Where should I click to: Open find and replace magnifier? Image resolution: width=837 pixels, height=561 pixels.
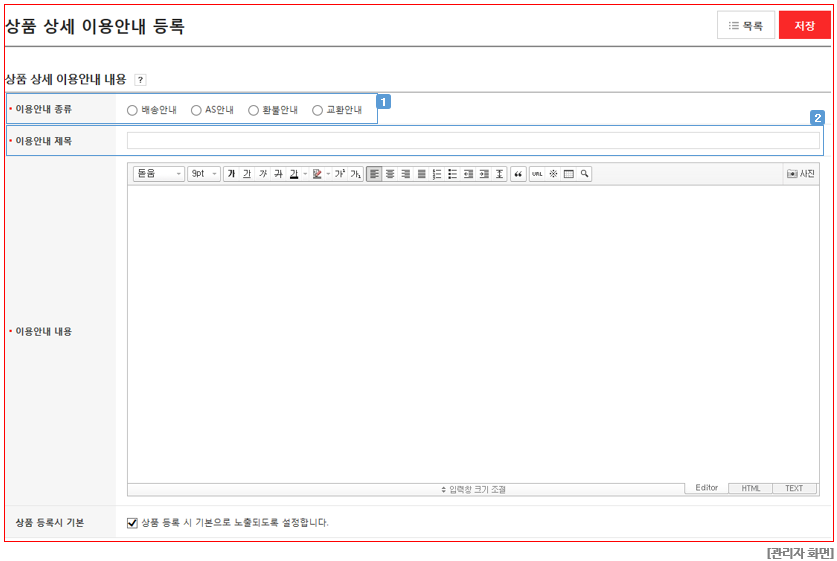tap(584, 174)
